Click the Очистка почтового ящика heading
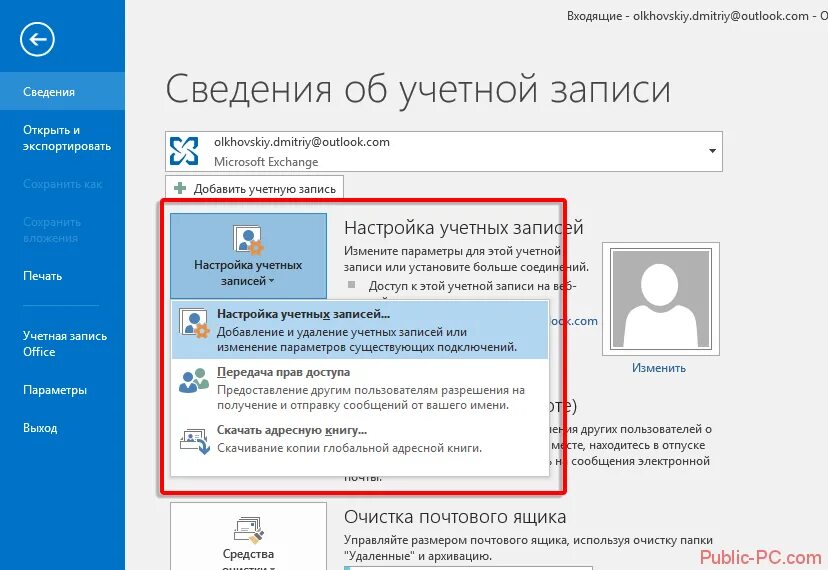 point(455,517)
